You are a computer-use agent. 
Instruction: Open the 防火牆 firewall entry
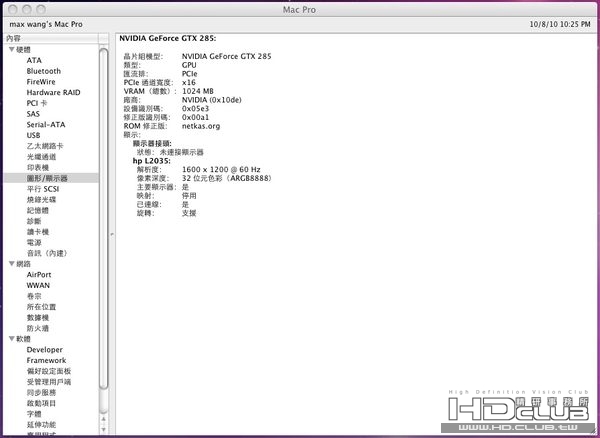pyautogui.click(x=38, y=328)
